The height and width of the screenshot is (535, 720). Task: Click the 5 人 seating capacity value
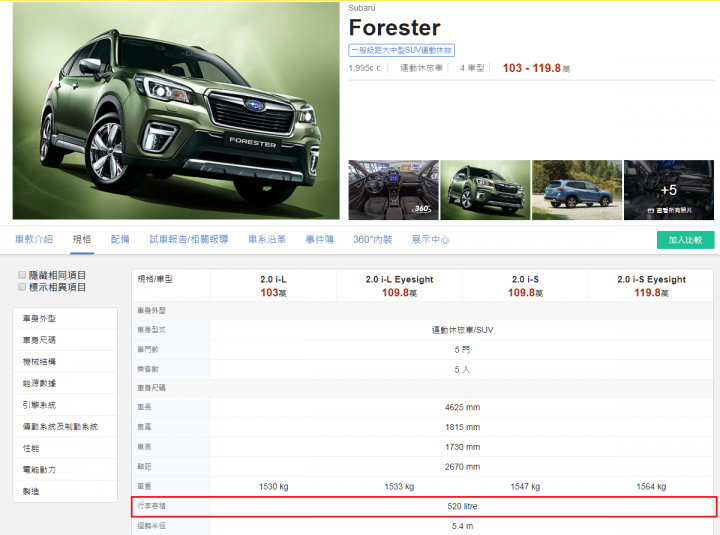(x=462, y=369)
